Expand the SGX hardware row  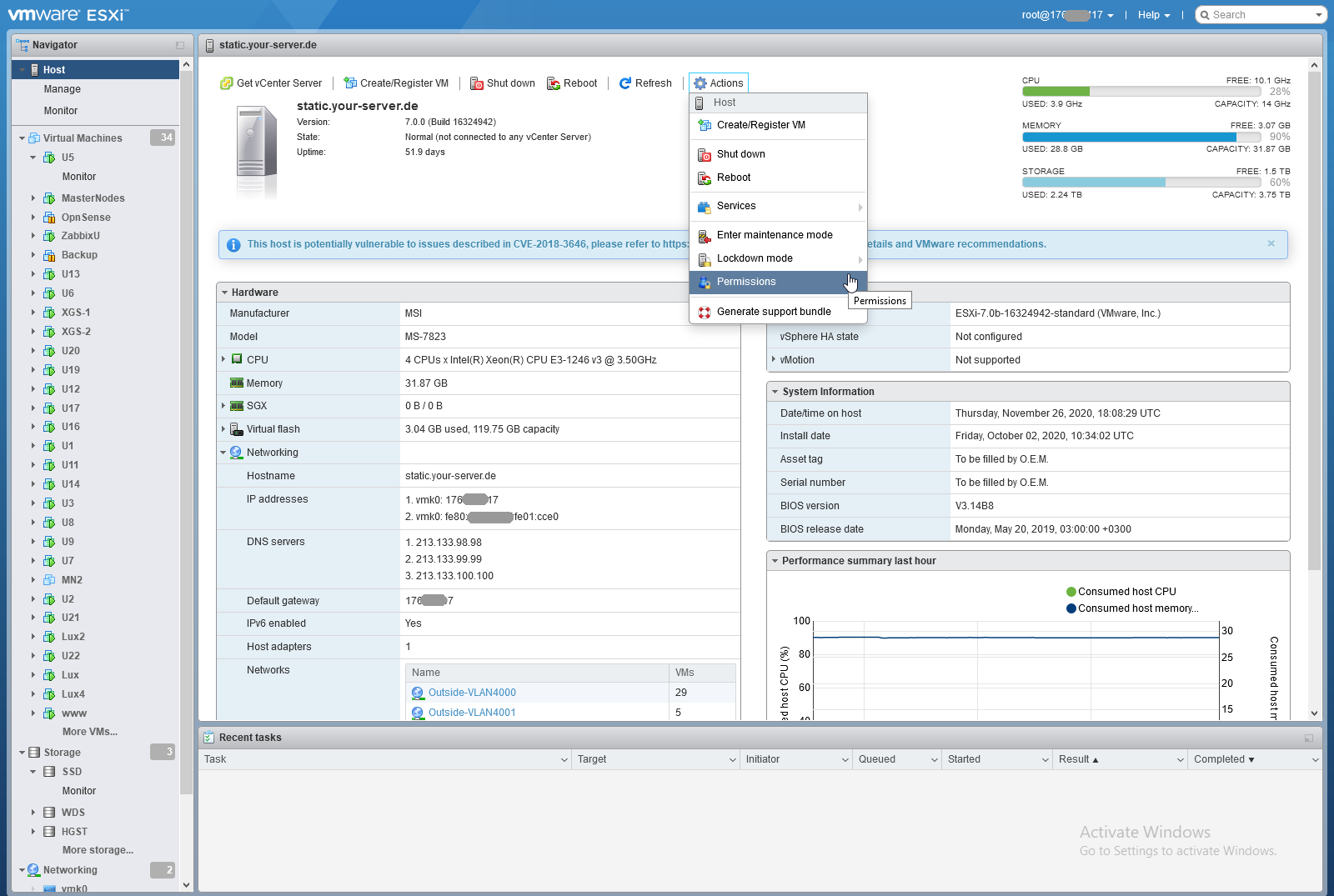[x=223, y=405]
